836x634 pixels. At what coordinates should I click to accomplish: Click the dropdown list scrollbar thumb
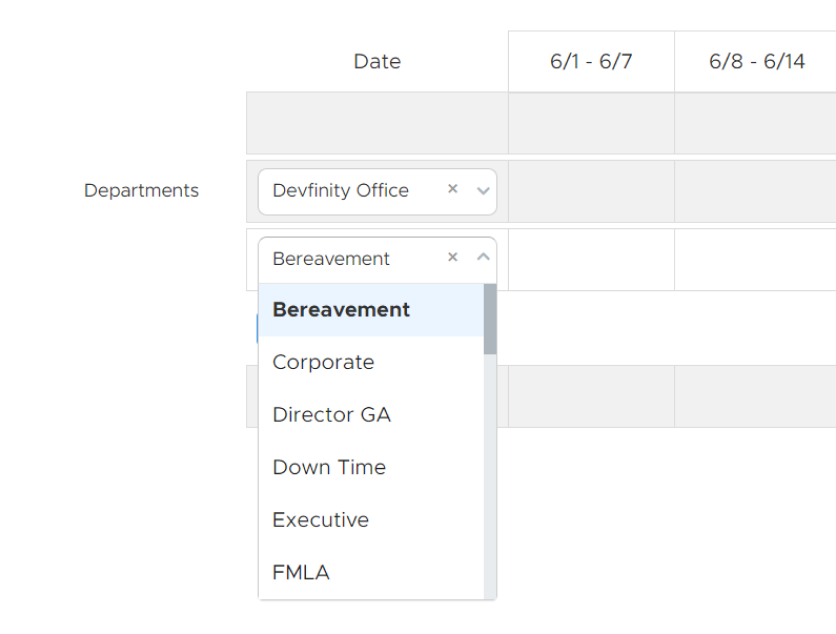click(x=490, y=319)
